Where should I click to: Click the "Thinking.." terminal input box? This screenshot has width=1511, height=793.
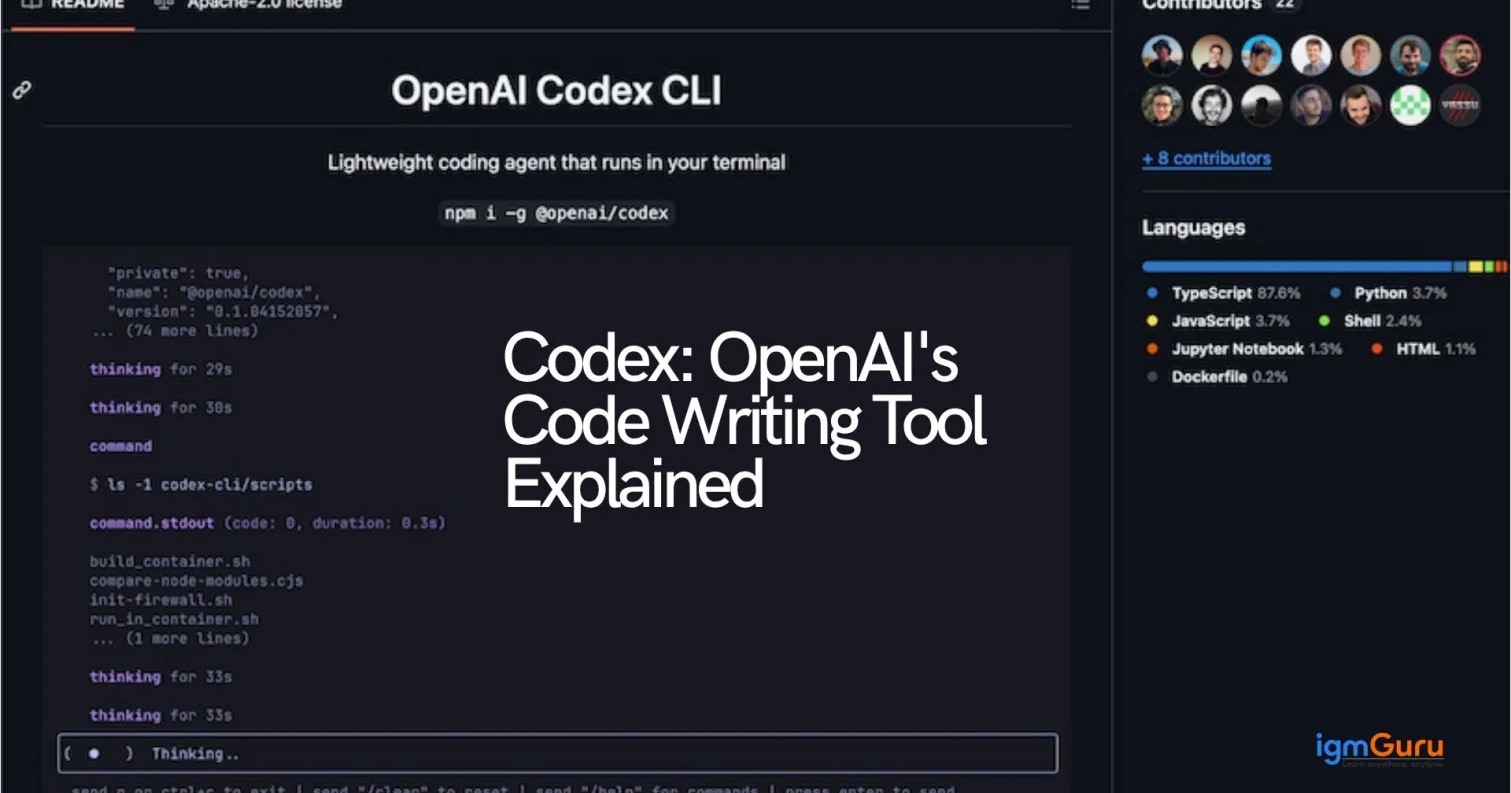[558, 753]
